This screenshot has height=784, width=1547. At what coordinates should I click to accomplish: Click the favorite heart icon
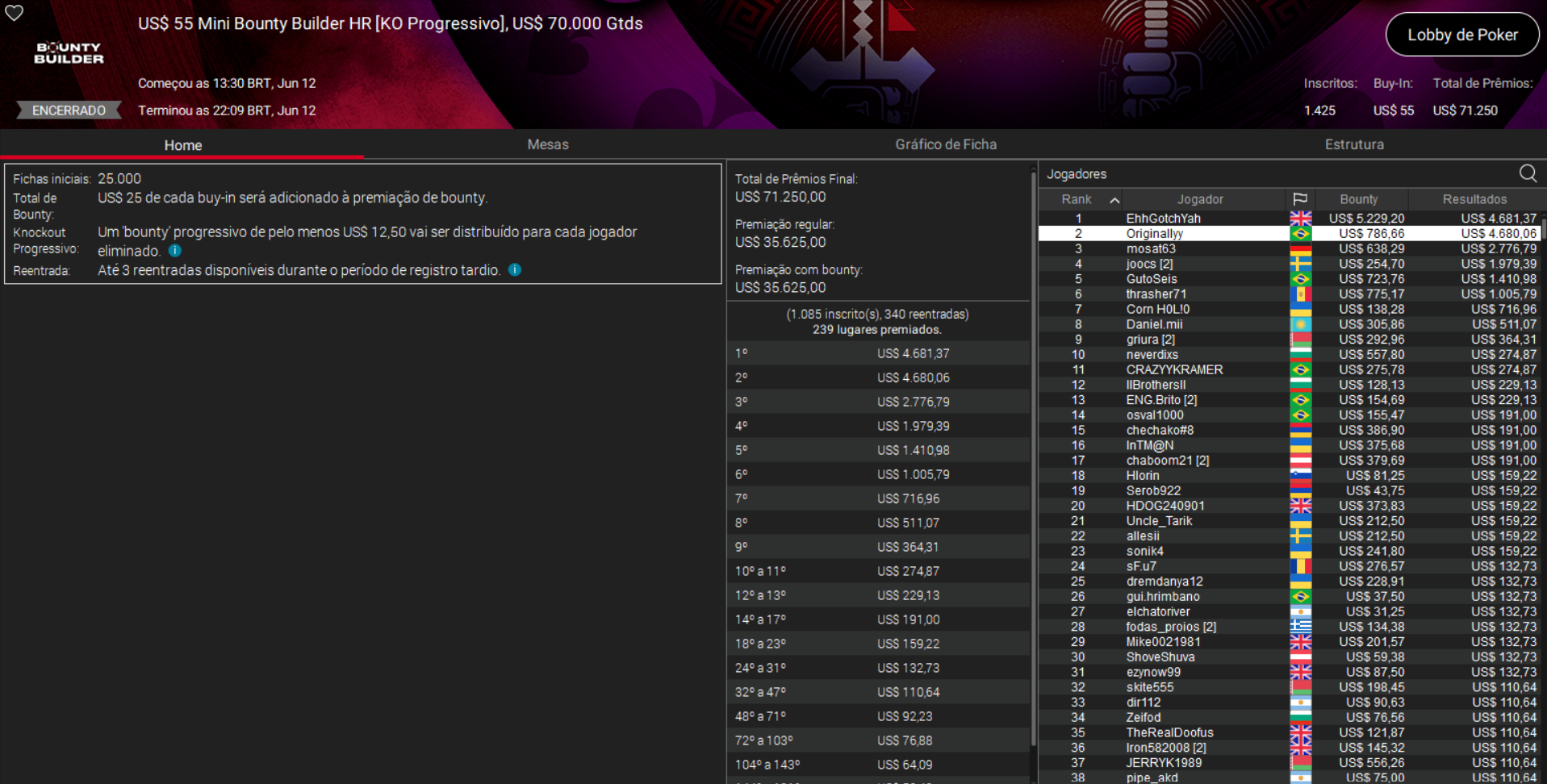15,13
